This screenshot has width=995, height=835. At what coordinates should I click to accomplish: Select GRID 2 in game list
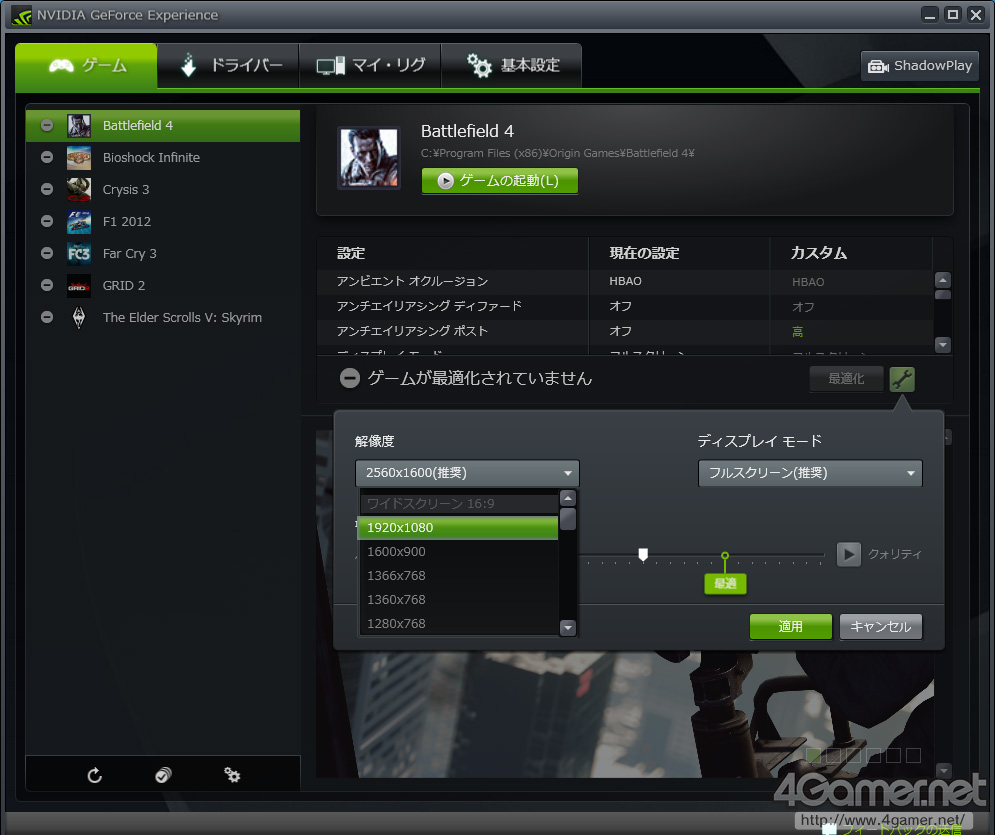(x=162, y=286)
